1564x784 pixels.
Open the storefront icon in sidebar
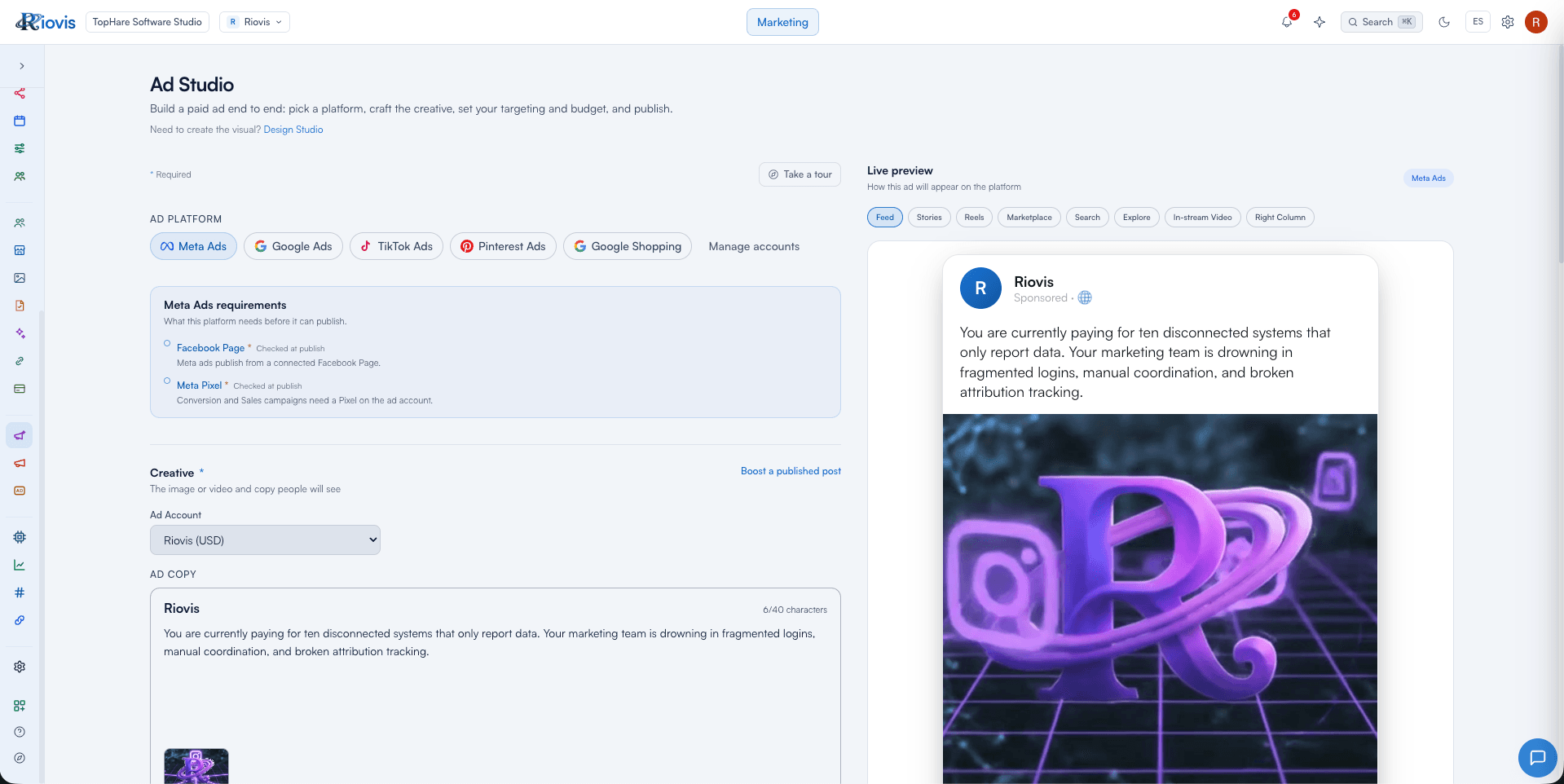[20, 250]
